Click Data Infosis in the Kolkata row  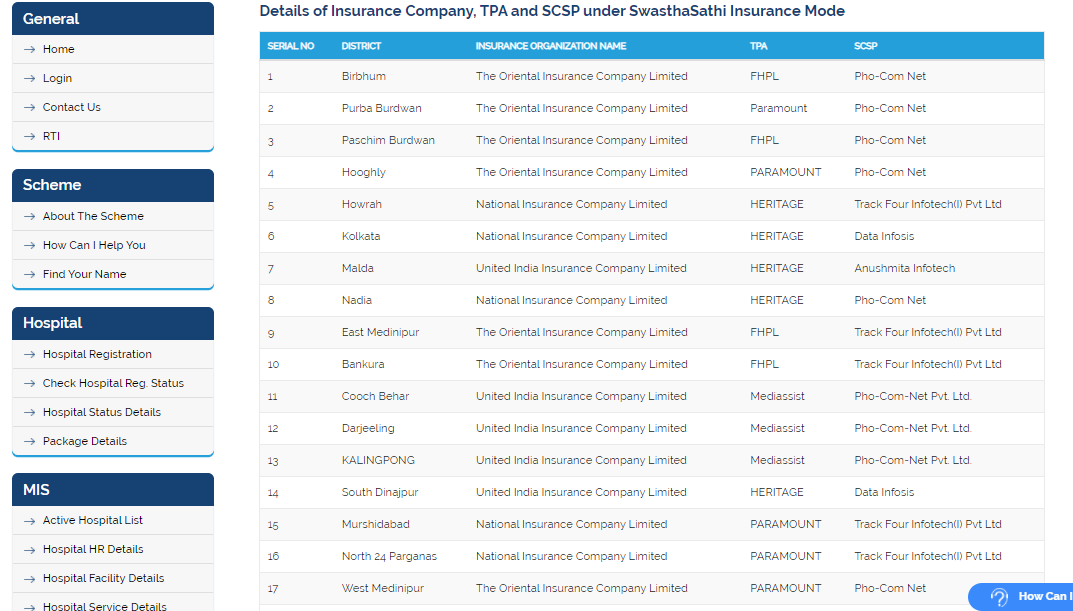point(884,236)
